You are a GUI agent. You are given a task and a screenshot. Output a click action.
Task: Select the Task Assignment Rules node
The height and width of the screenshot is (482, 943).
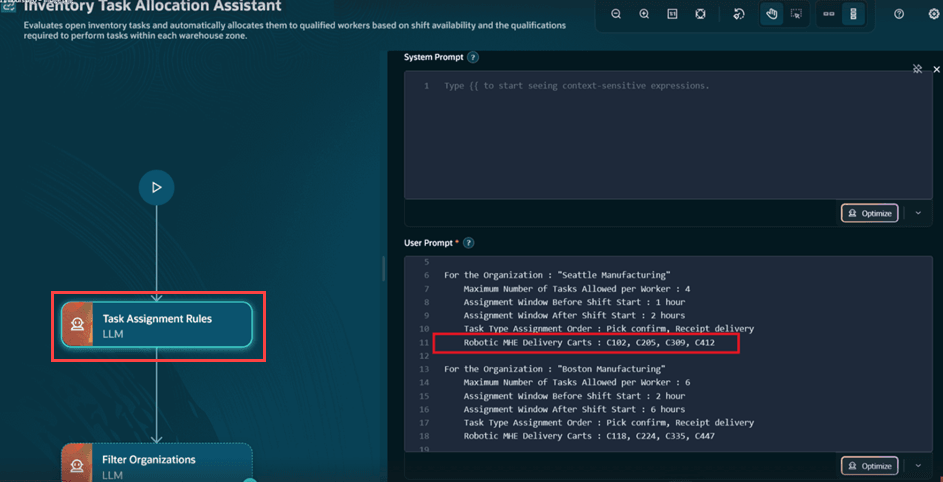click(x=156, y=325)
